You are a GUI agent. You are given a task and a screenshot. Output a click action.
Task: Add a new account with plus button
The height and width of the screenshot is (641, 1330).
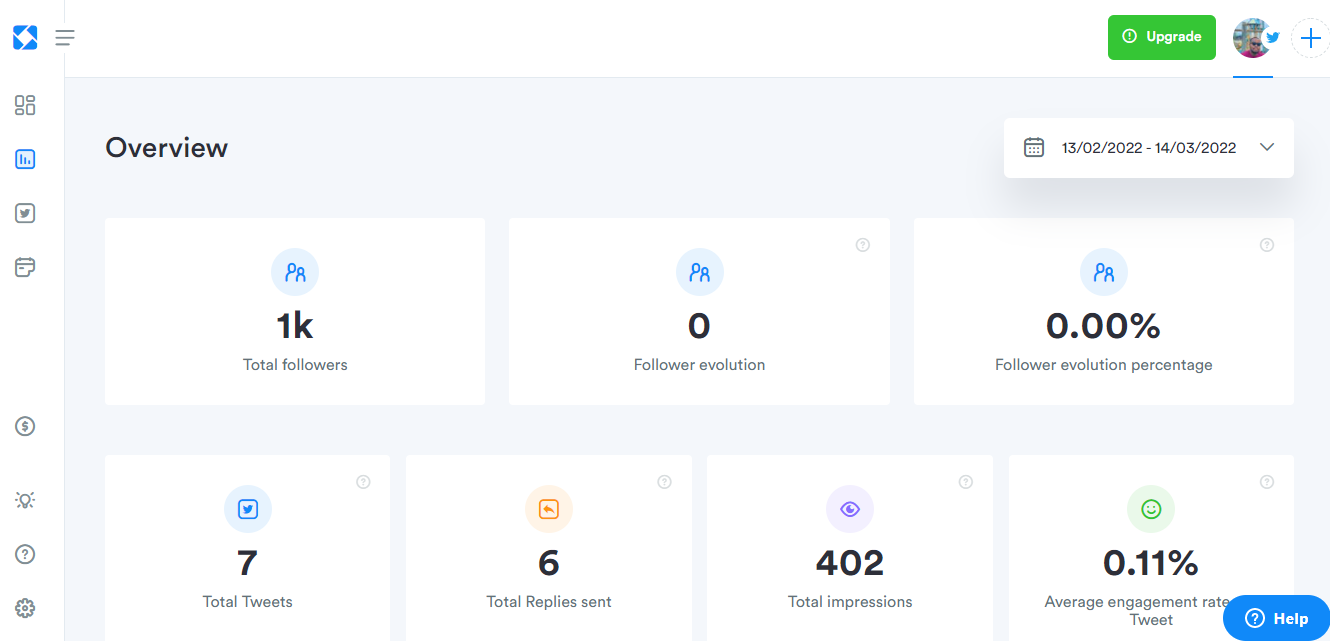tap(1309, 39)
